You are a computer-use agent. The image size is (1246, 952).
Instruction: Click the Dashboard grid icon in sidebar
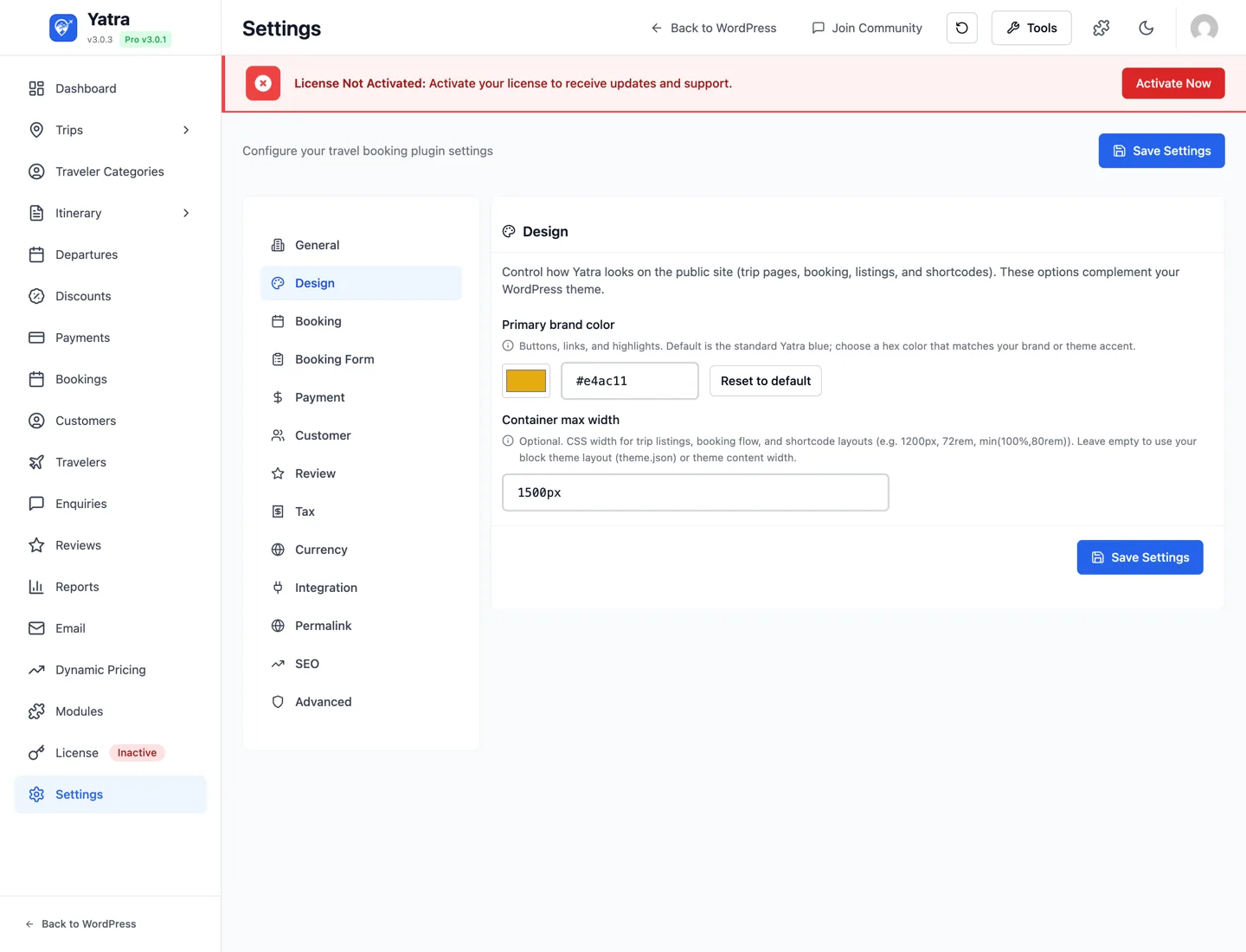click(36, 88)
